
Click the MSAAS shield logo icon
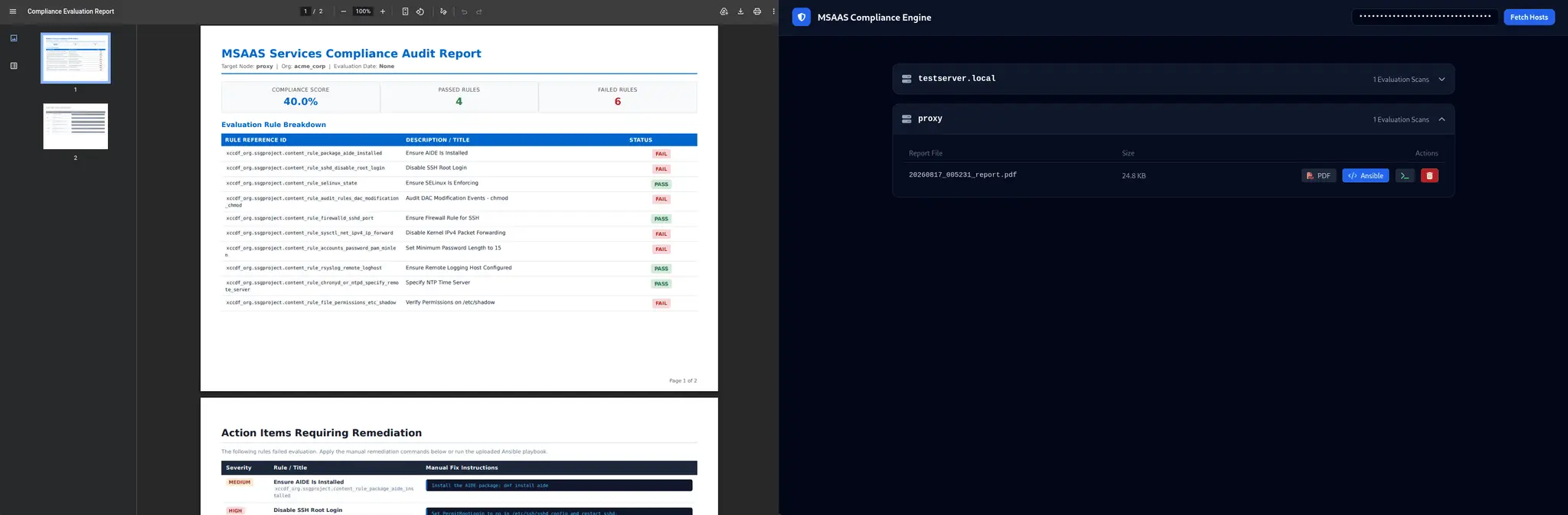[x=802, y=17]
